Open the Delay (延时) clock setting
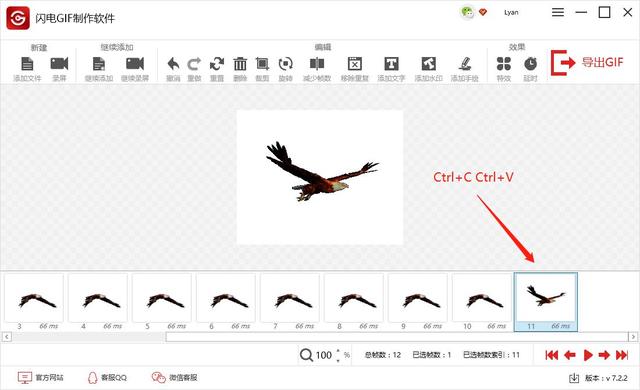The height and width of the screenshot is (390, 640). [530, 64]
